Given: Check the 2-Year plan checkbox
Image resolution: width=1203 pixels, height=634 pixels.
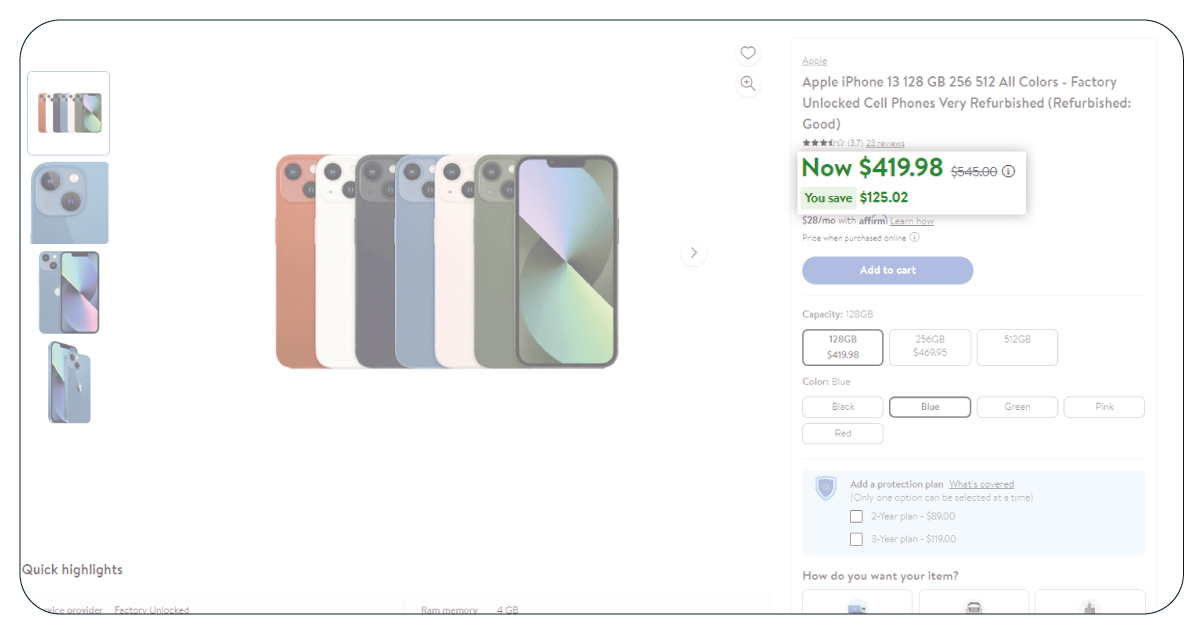Looking at the screenshot, I should 856,517.
